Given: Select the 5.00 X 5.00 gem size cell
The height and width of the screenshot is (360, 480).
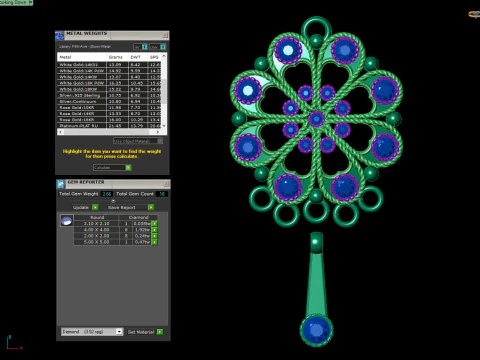Looking at the screenshot, I should (96, 242).
